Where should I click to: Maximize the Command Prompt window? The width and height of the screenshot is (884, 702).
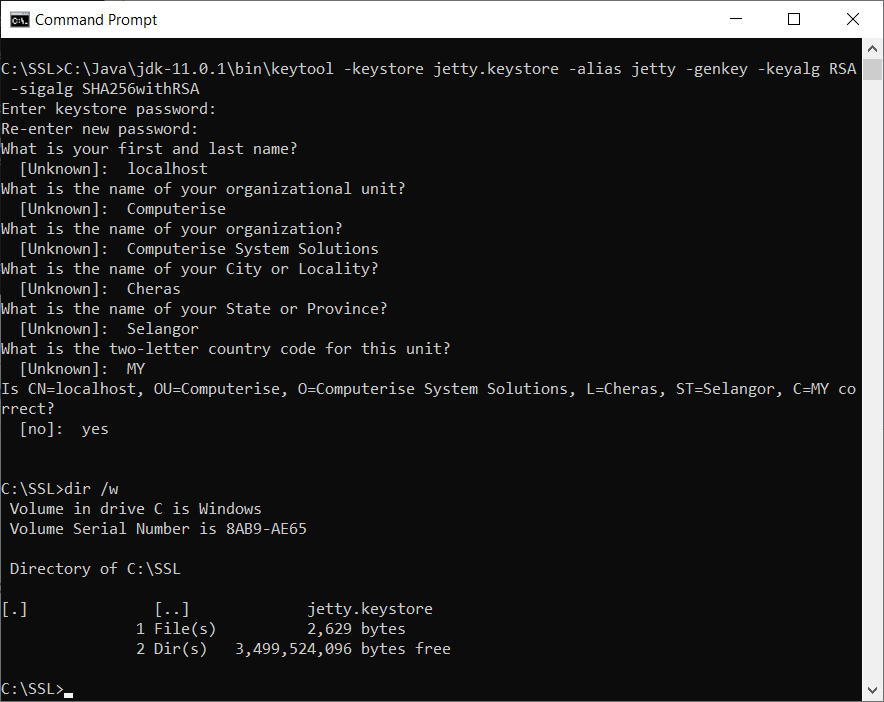click(794, 19)
